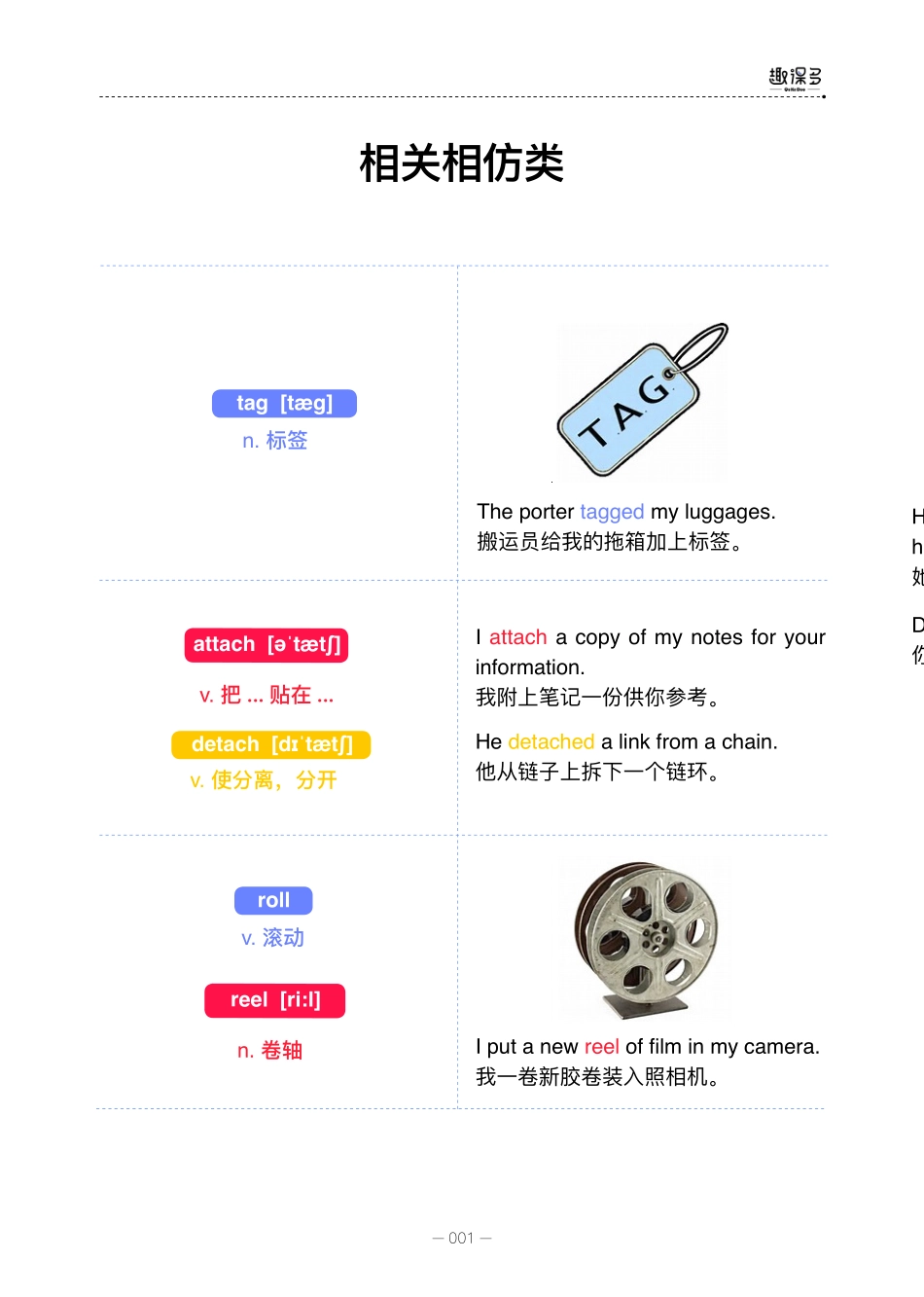The image size is (924, 1297).
Task: Select the blue tag [tæg] badge
Action: click(x=284, y=404)
